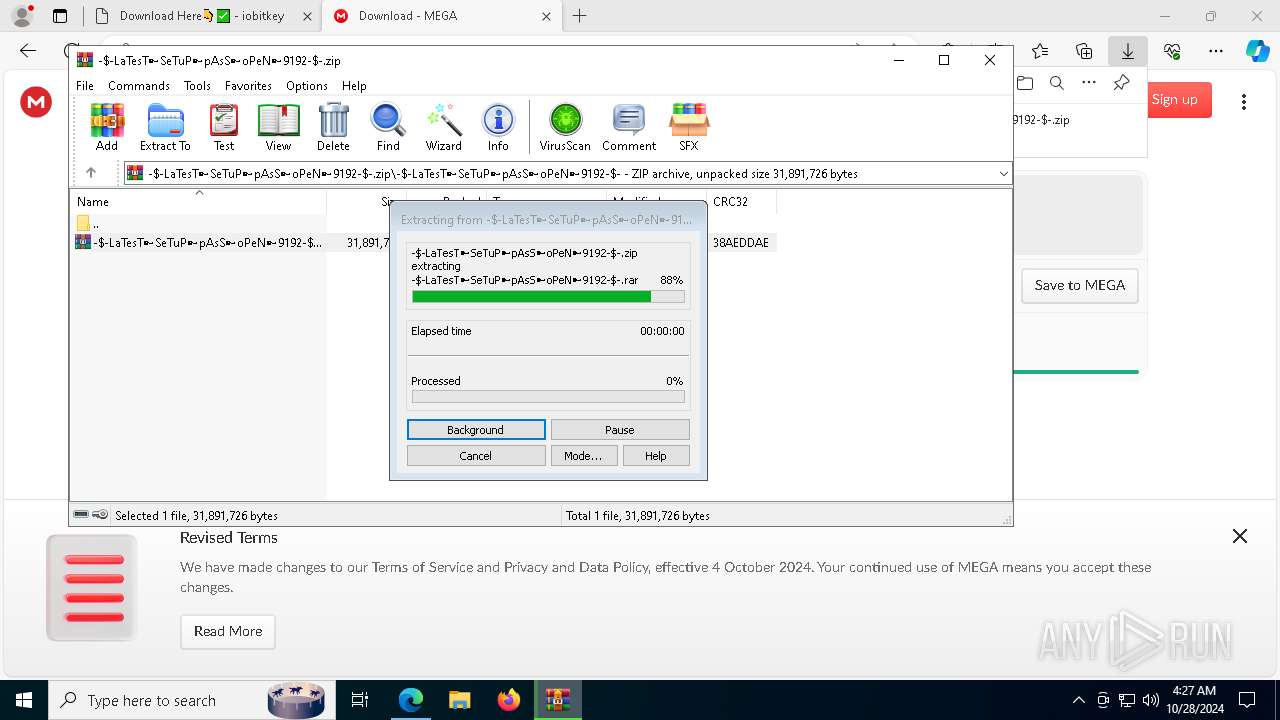This screenshot has width=1280, height=720.
Task: Run VirusScan from the toolbar
Action: point(565,127)
